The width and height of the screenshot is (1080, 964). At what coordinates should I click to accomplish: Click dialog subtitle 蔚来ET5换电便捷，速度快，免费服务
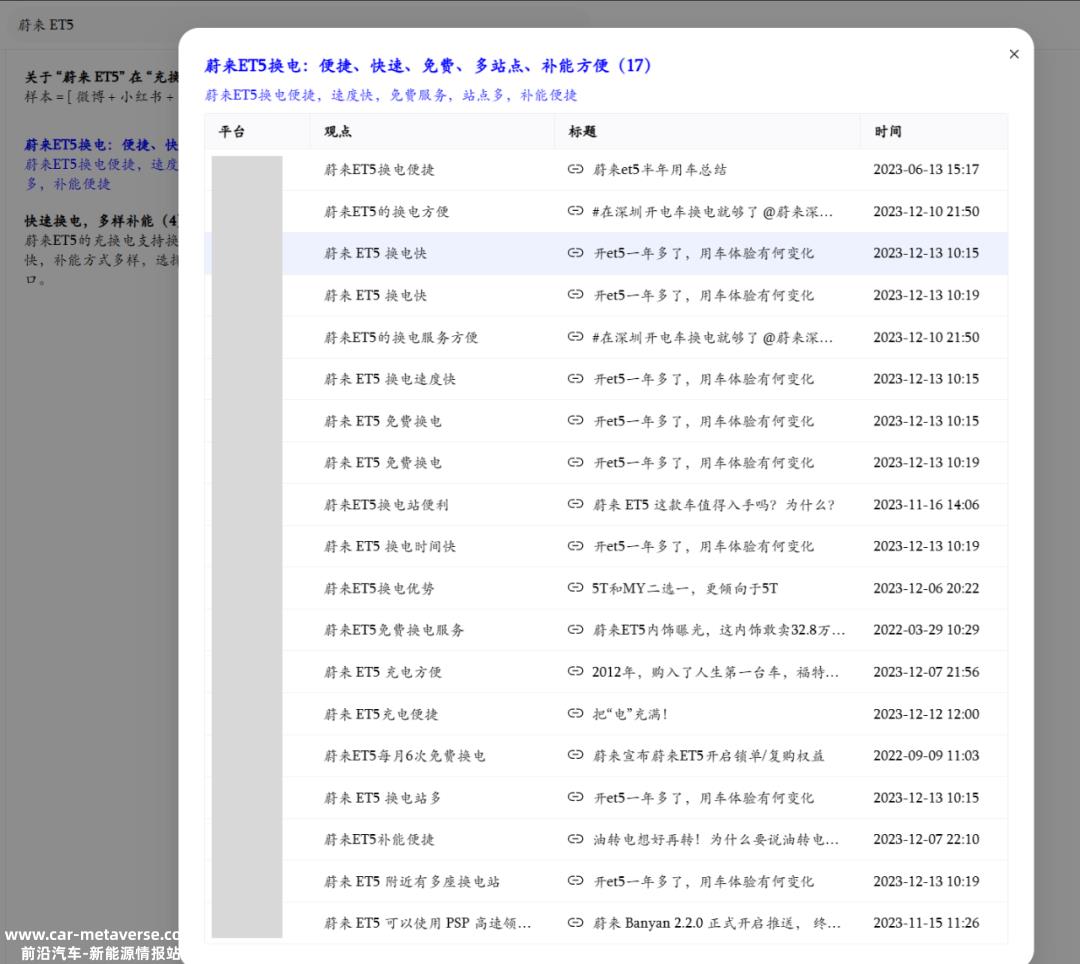click(x=391, y=95)
